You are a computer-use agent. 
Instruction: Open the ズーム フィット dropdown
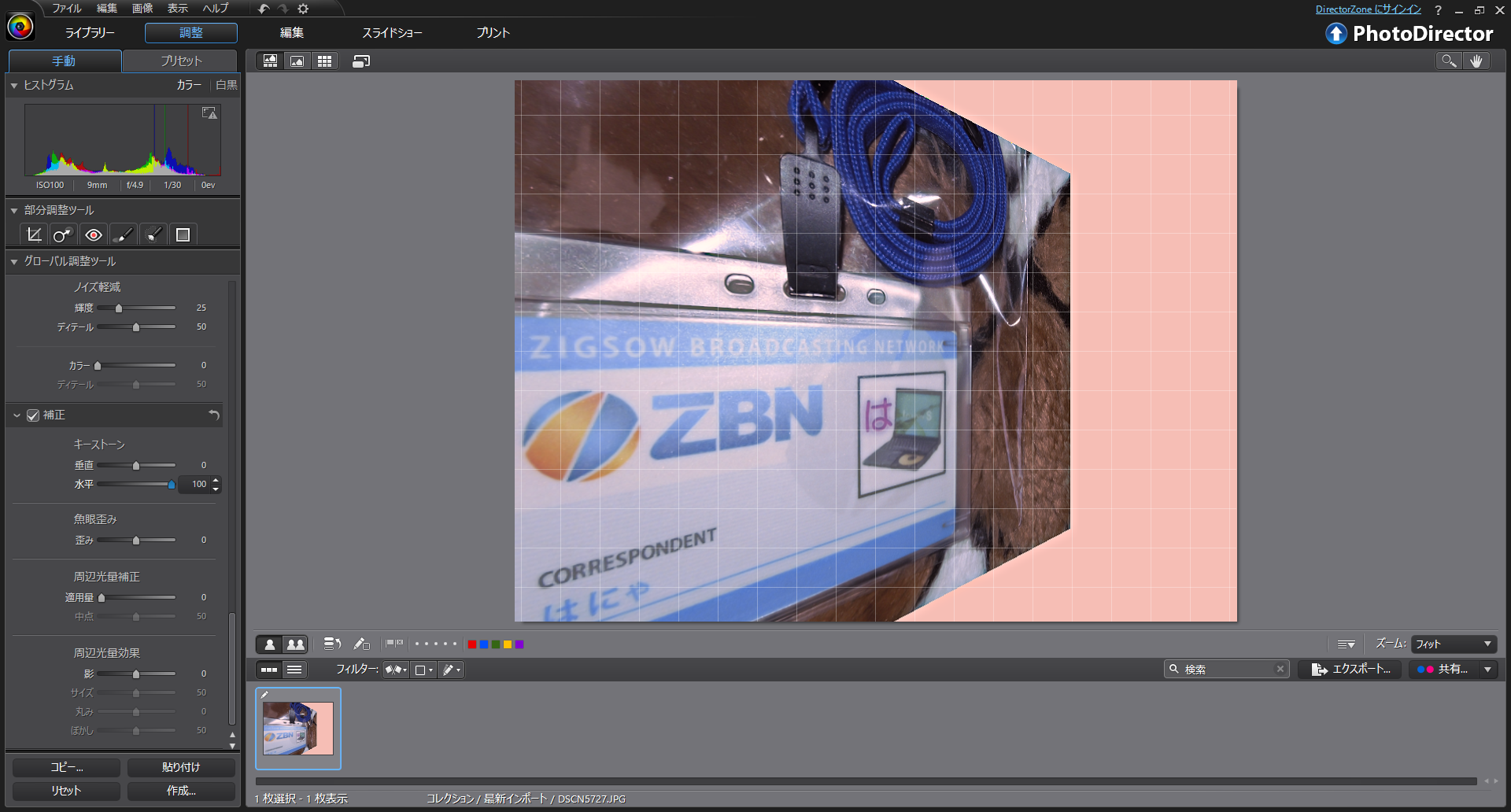click(1454, 644)
